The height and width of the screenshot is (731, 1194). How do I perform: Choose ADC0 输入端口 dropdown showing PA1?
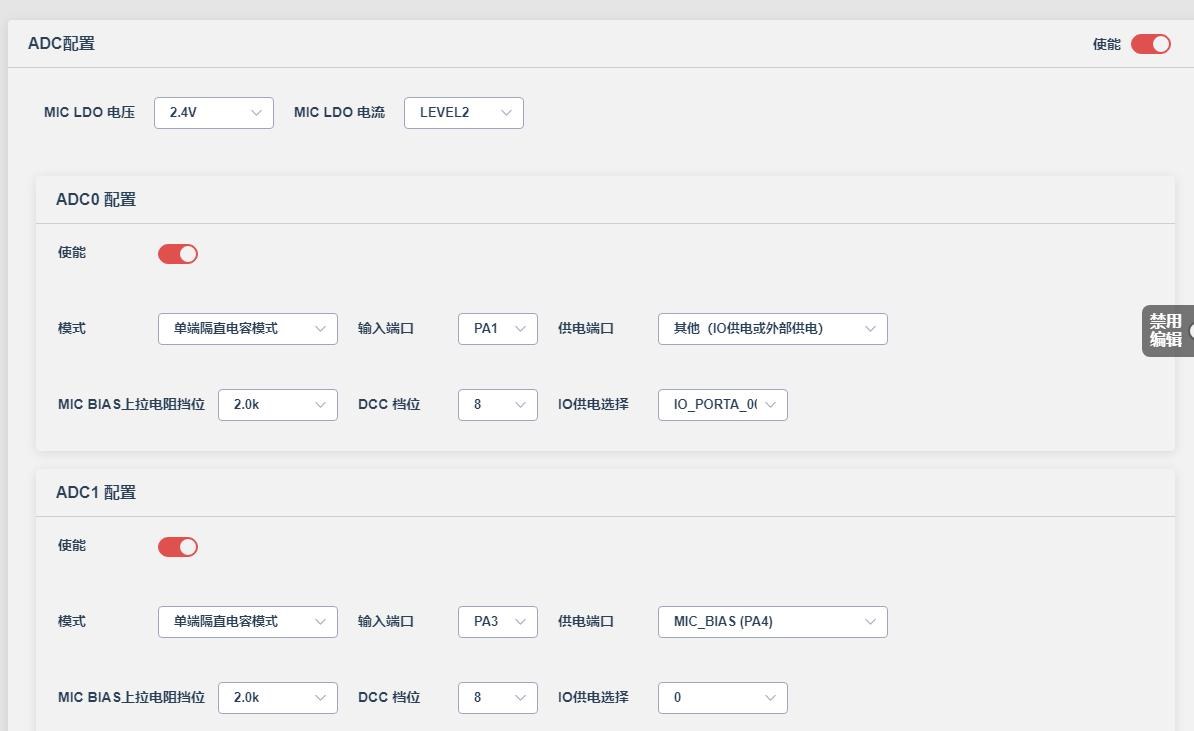point(498,329)
